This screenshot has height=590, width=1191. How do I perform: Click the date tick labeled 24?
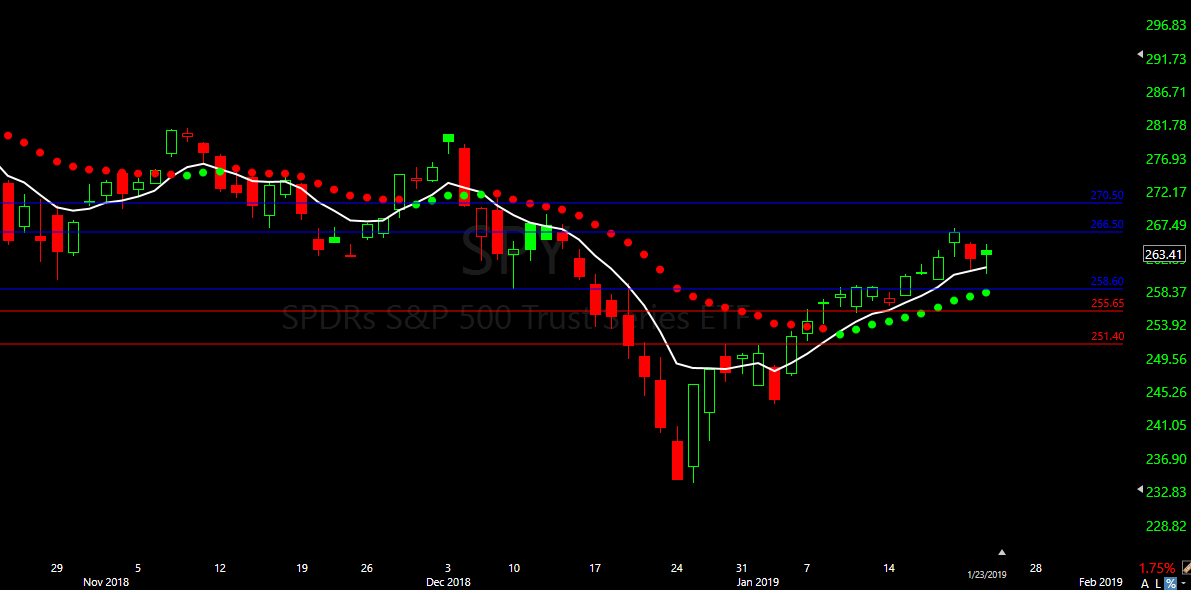pos(677,568)
